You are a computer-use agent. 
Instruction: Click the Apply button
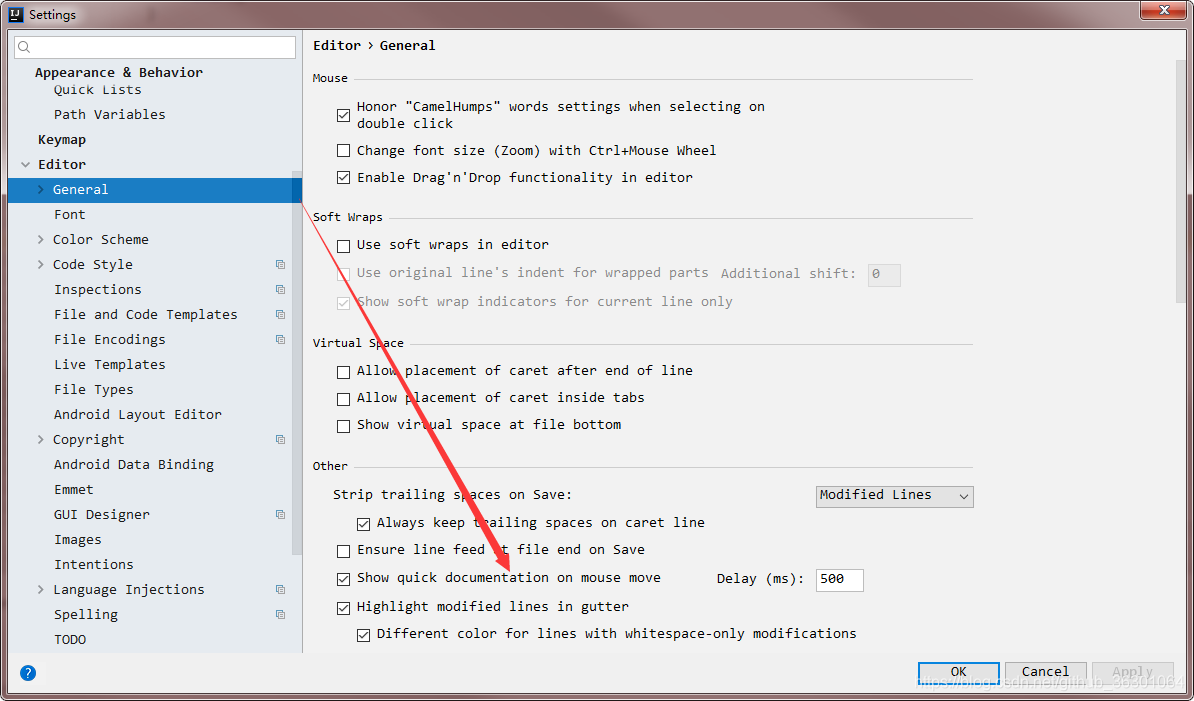1132,671
